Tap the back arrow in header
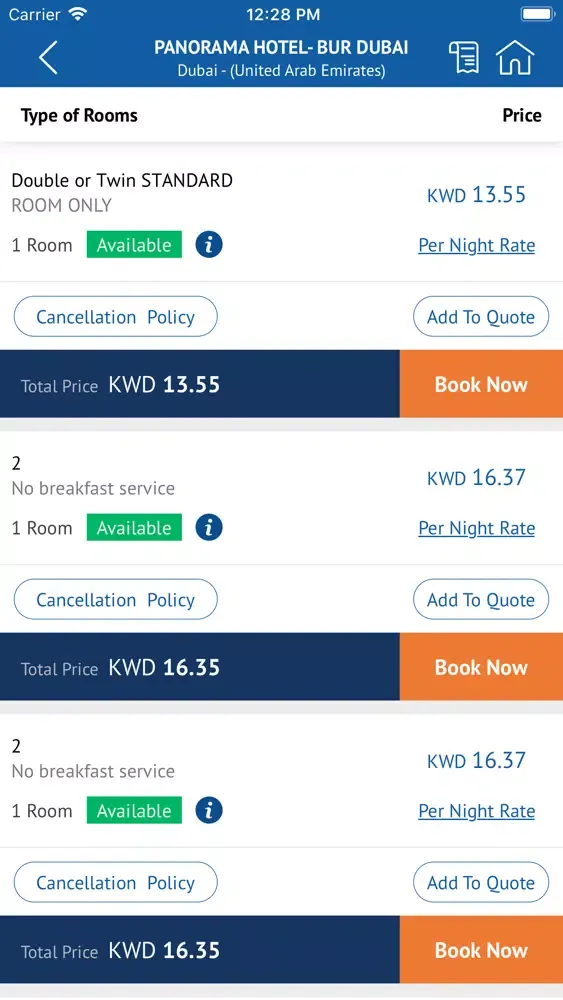The height and width of the screenshot is (1000, 563). 48,57
